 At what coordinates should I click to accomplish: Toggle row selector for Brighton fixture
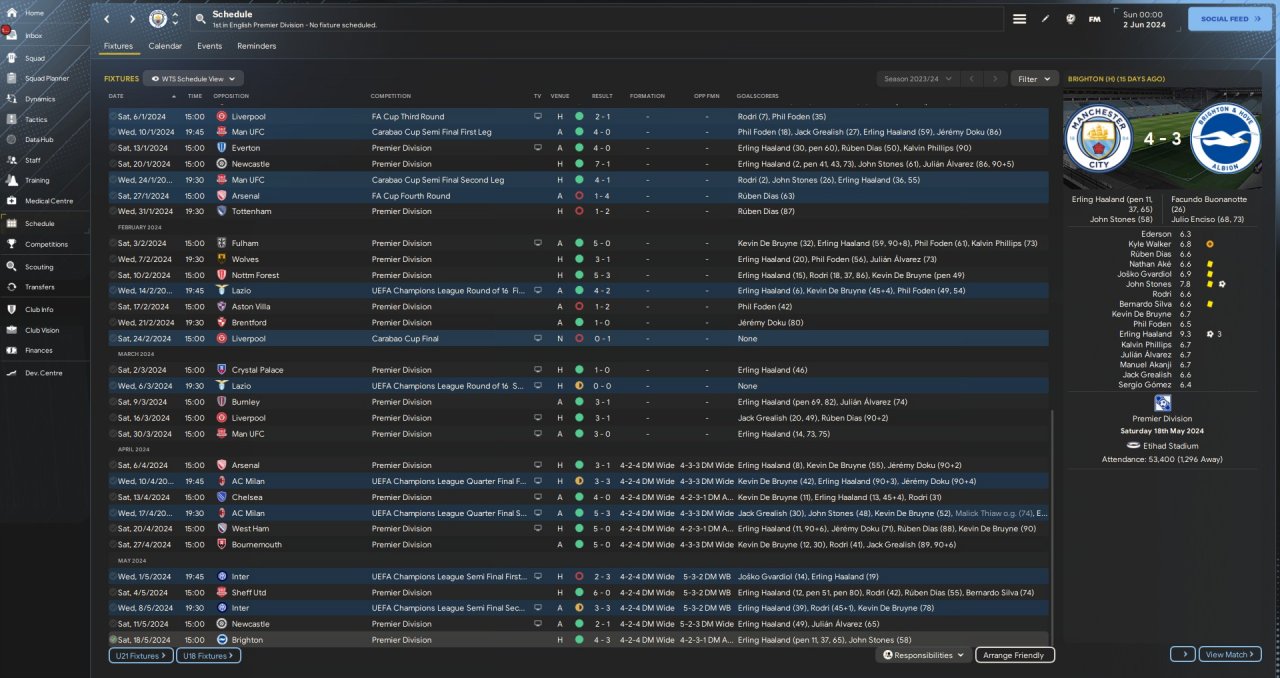coord(113,640)
